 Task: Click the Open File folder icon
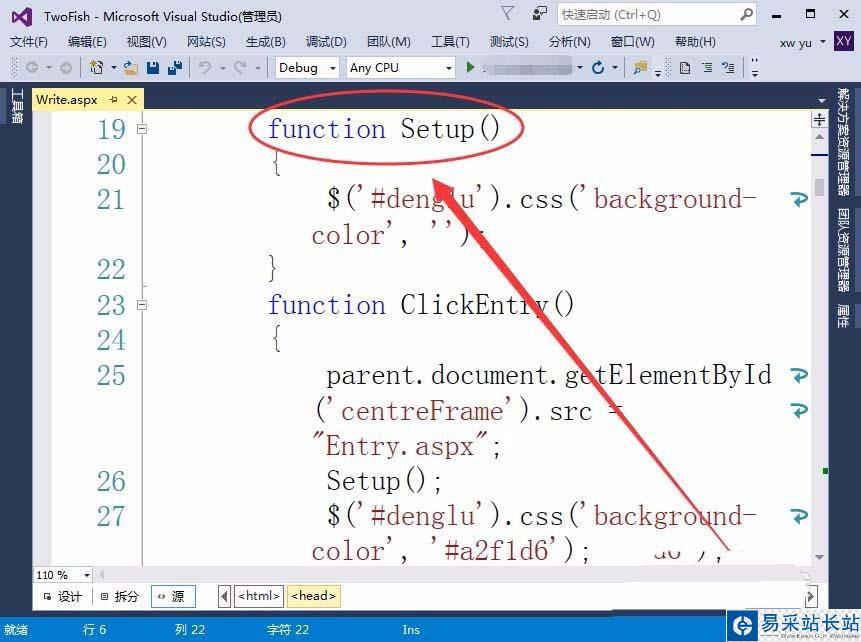pyautogui.click(x=130, y=68)
